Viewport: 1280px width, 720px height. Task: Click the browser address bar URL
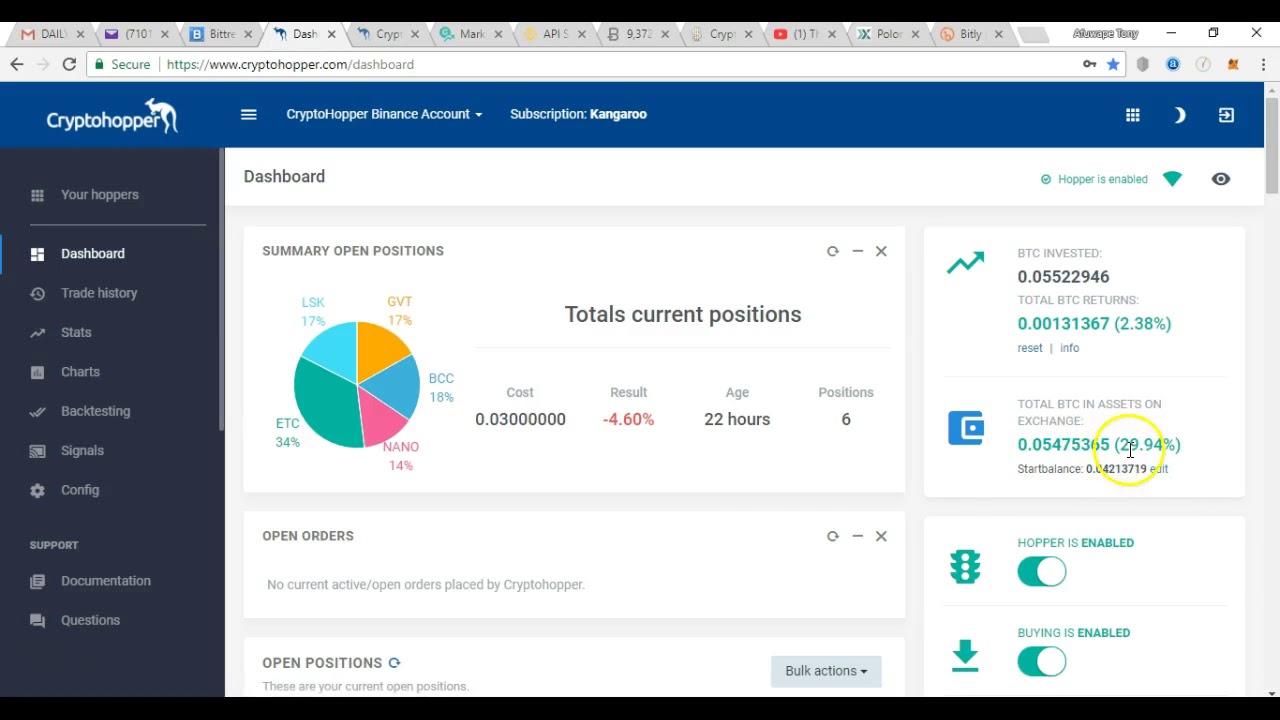[290, 64]
